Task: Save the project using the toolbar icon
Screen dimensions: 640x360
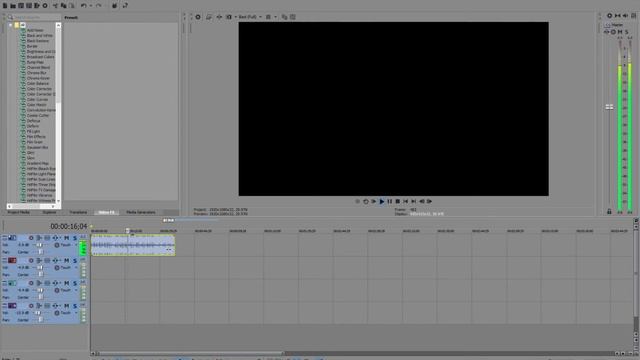Action: (21, 6)
